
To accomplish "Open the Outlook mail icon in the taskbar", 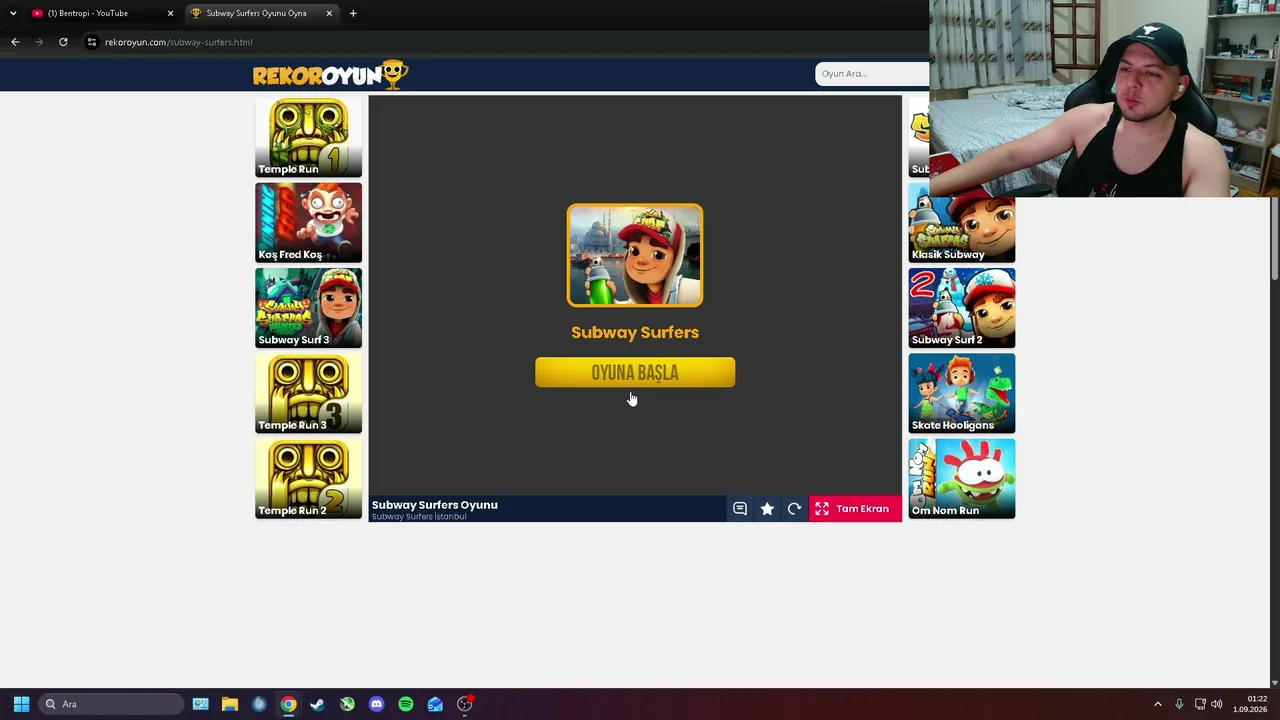I will pos(435,704).
